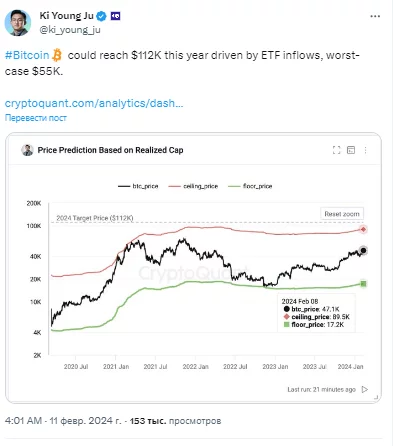Viewport: 393px width, 446px height.
Task: Toggle the floor_price legend entry
Action: 250,186
